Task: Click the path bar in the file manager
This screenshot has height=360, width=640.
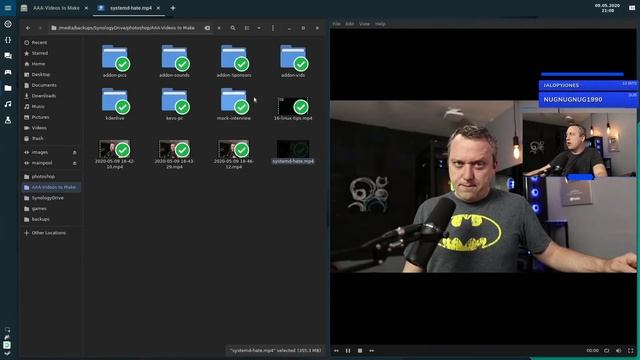Action: pos(126,28)
